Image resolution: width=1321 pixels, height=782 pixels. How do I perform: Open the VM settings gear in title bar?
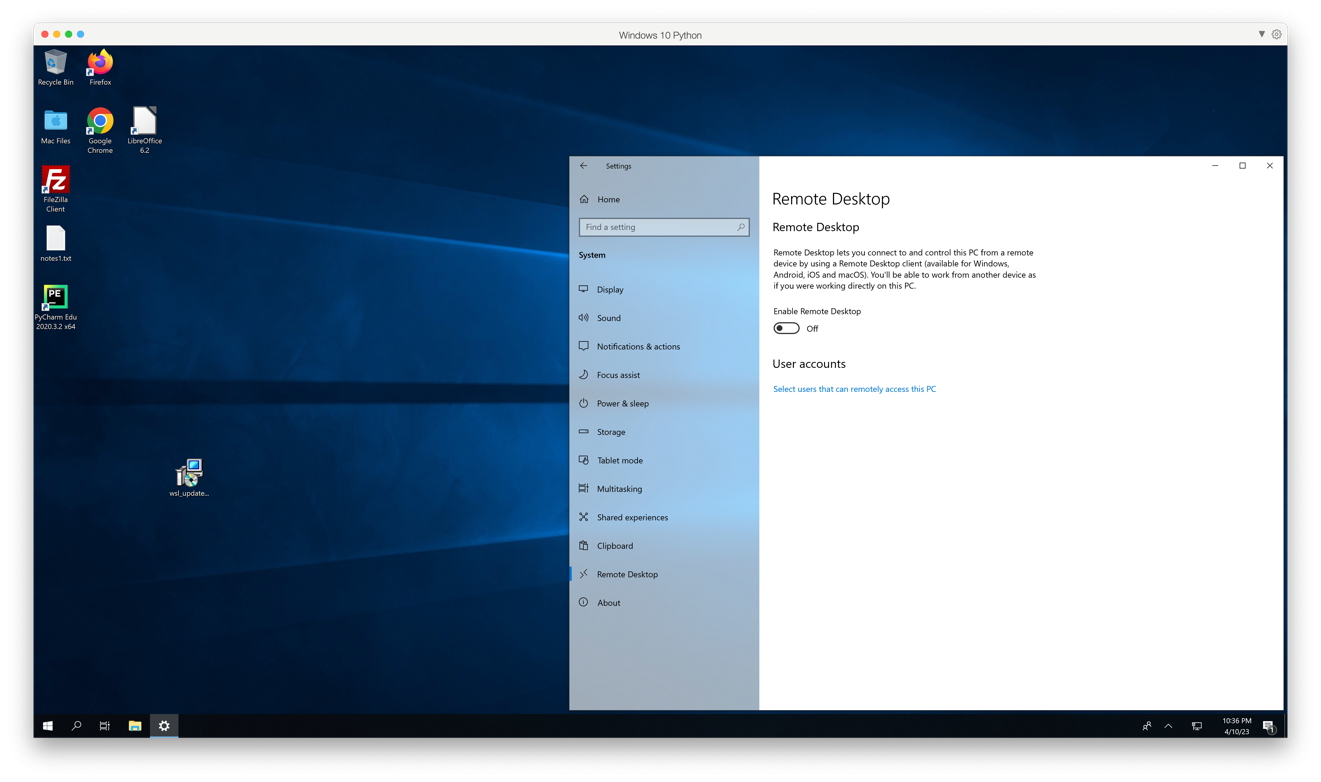(1277, 34)
